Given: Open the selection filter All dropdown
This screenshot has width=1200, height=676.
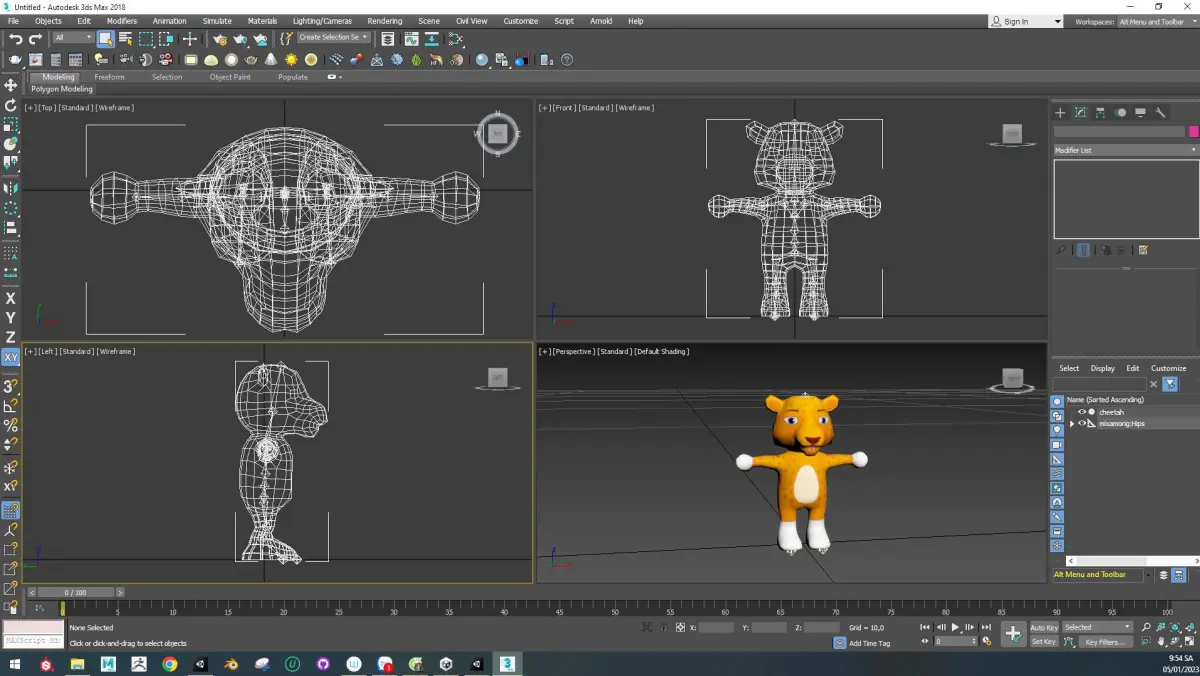Looking at the screenshot, I should [73, 38].
